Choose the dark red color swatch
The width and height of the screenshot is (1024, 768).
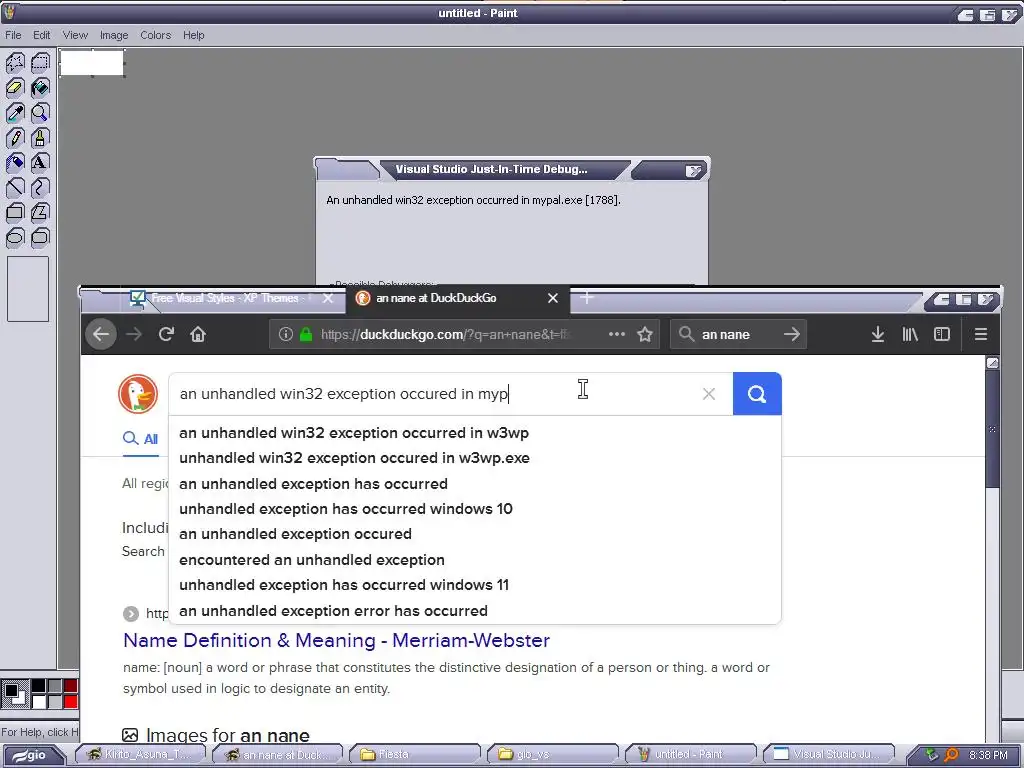(71, 685)
